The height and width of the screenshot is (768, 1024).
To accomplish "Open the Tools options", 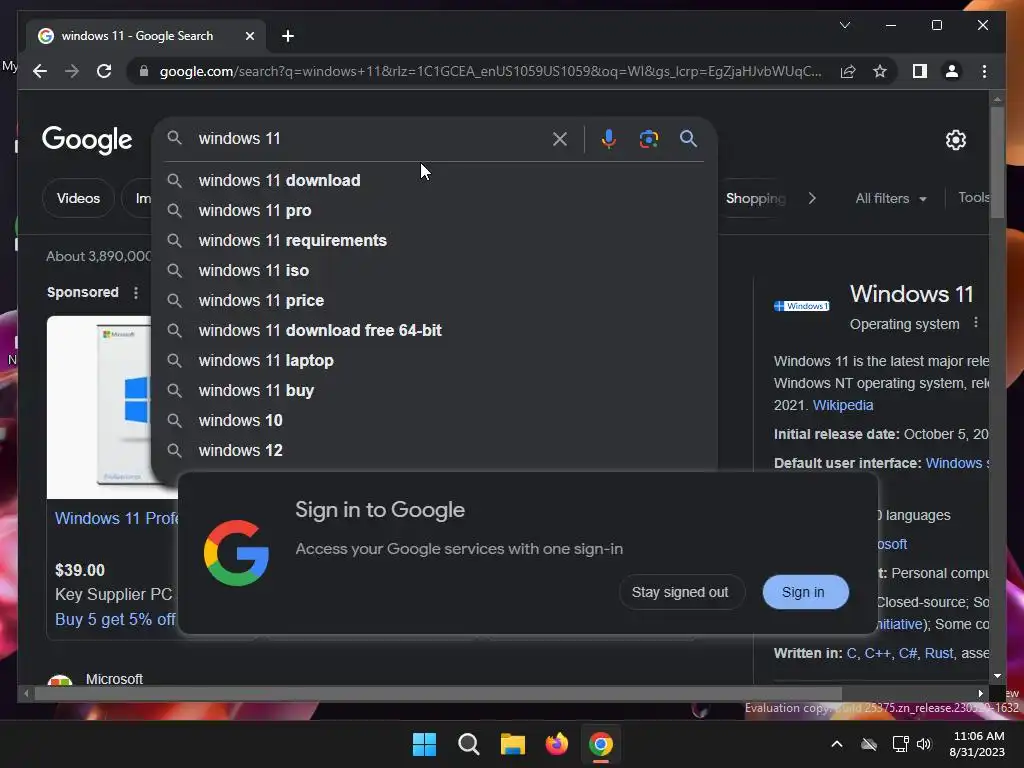I will pyautogui.click(x=973, y=197).
